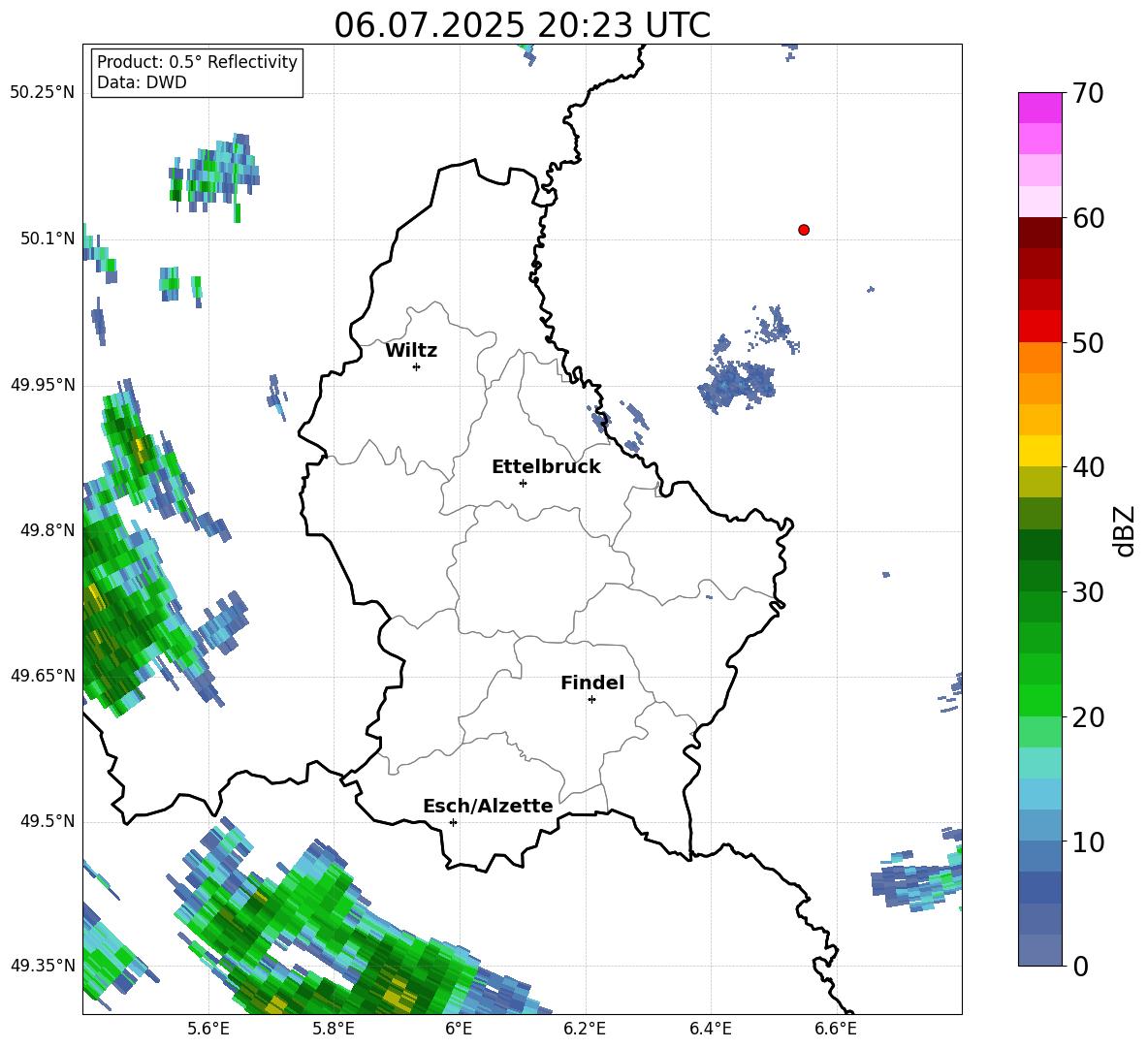The width and height of the screenshot is (1148, 1048).
Task: Click the red dot marker on the map
Action: coord(803,230)
